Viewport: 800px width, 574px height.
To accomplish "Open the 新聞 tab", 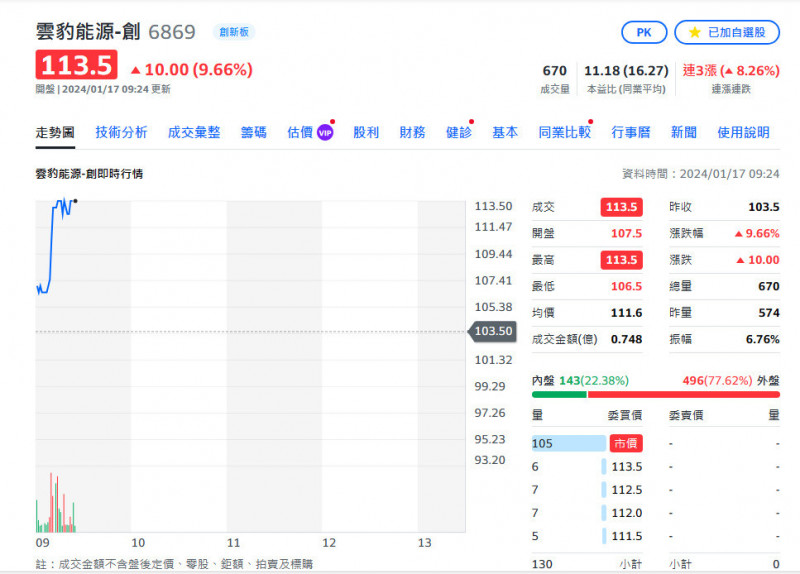I will pyautogui.click(x=684, y=133).
